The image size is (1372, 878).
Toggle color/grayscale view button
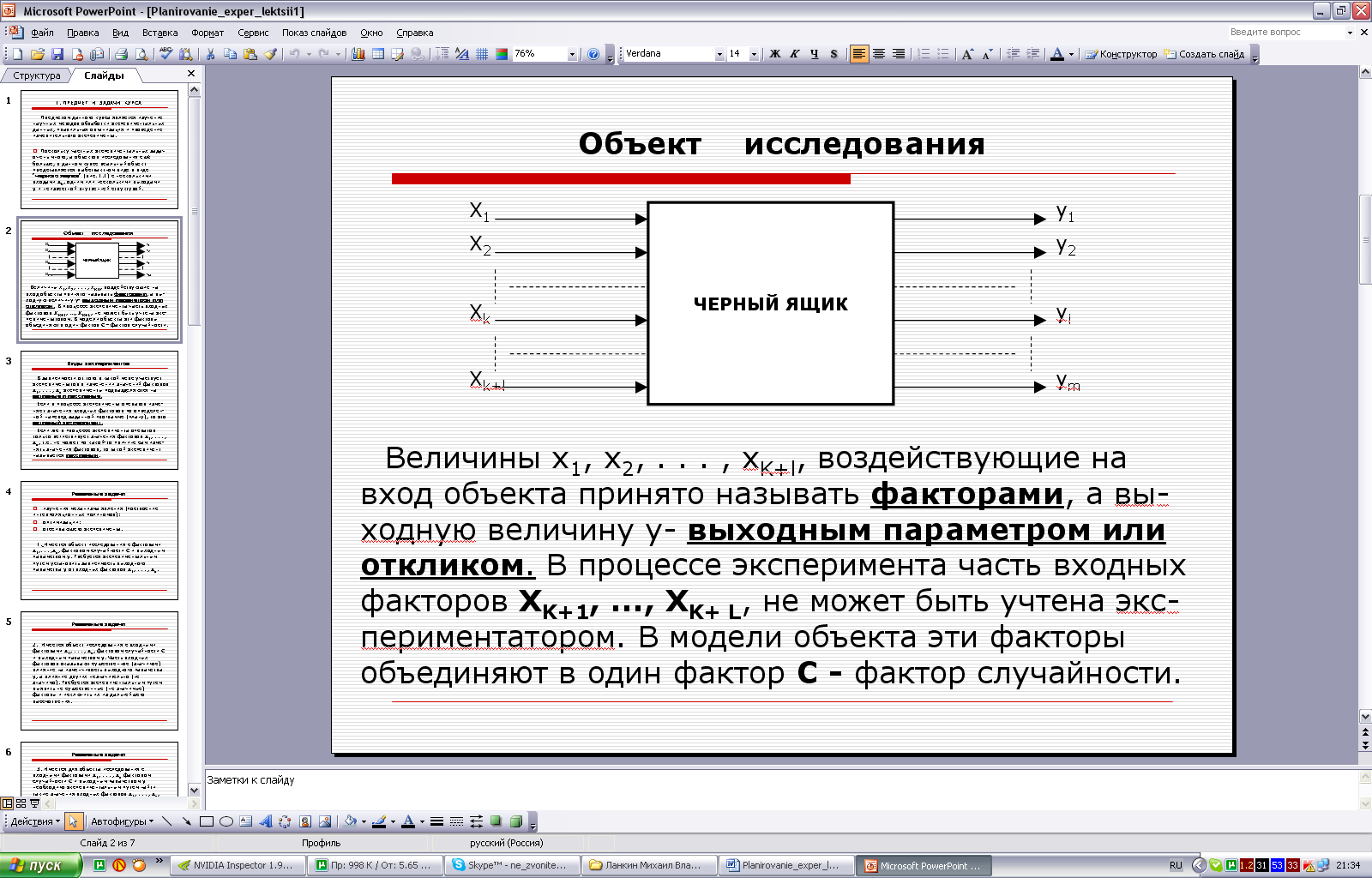click(502, 54)
